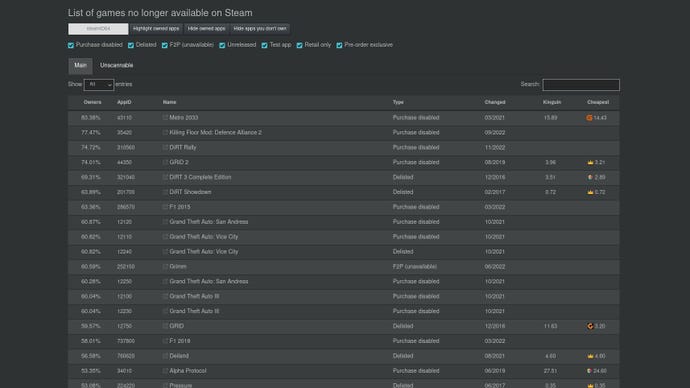Image resolution: width=690 pixels, height=388 pixels.
Task: Click the small box icon before DiRT 3 Complete Edition
Action: click(165, 177)
